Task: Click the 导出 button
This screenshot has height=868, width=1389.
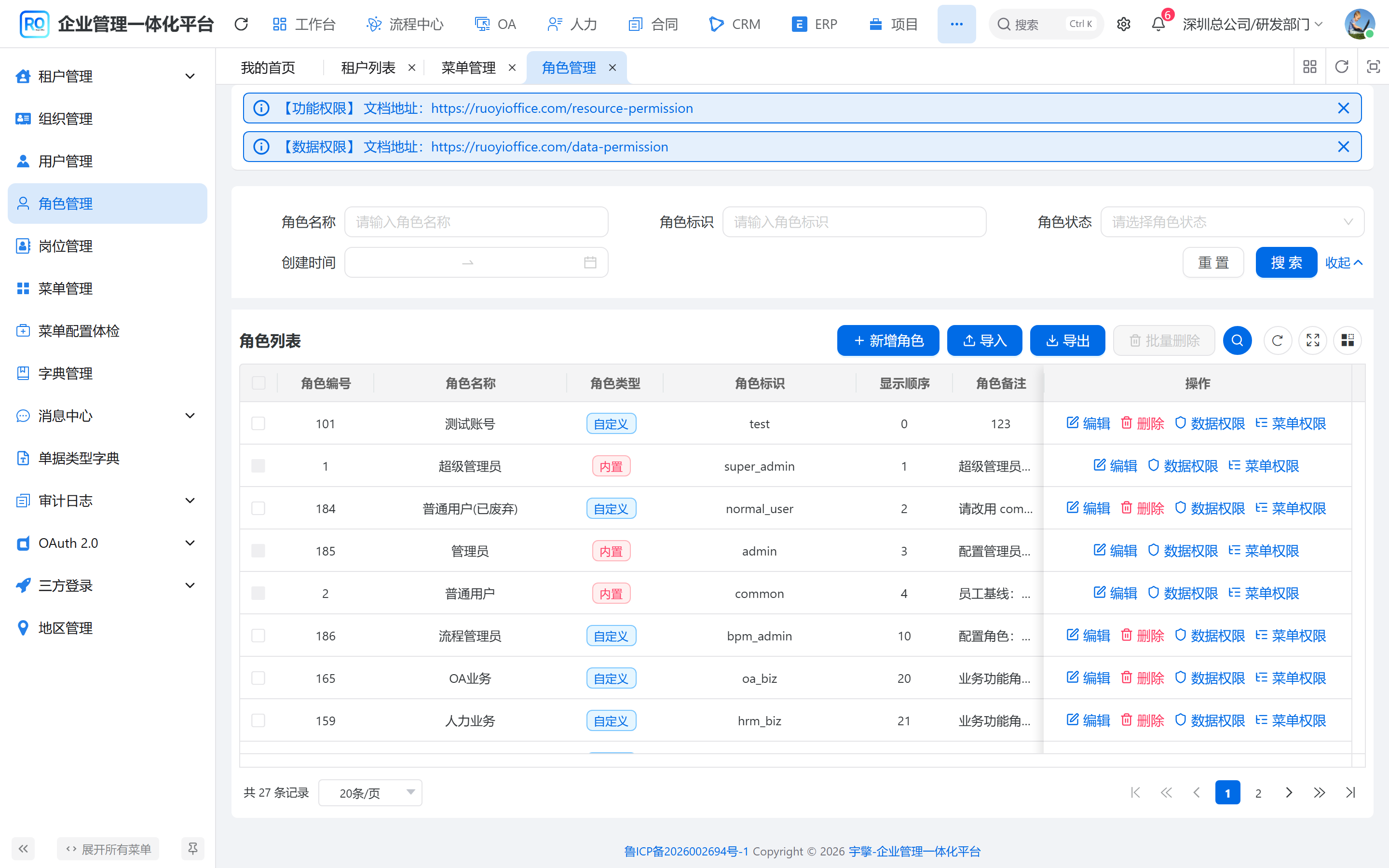Action: [x=1068, y=340]
